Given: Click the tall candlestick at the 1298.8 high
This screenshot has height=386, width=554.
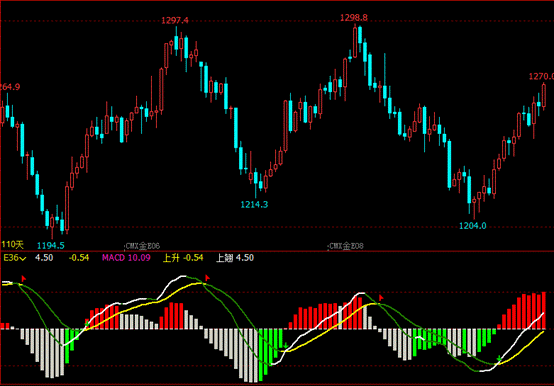Looking at the screenshot, I should 355,42.
